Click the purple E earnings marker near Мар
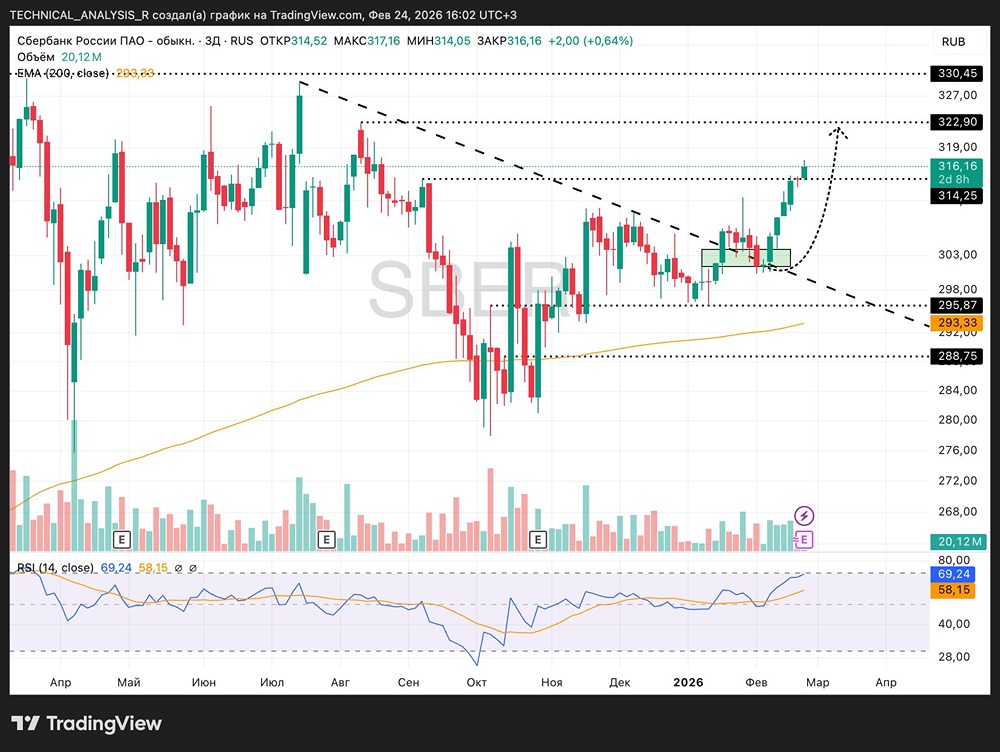This screenshot has height=752, width=1000. click(x=804, y=540)
